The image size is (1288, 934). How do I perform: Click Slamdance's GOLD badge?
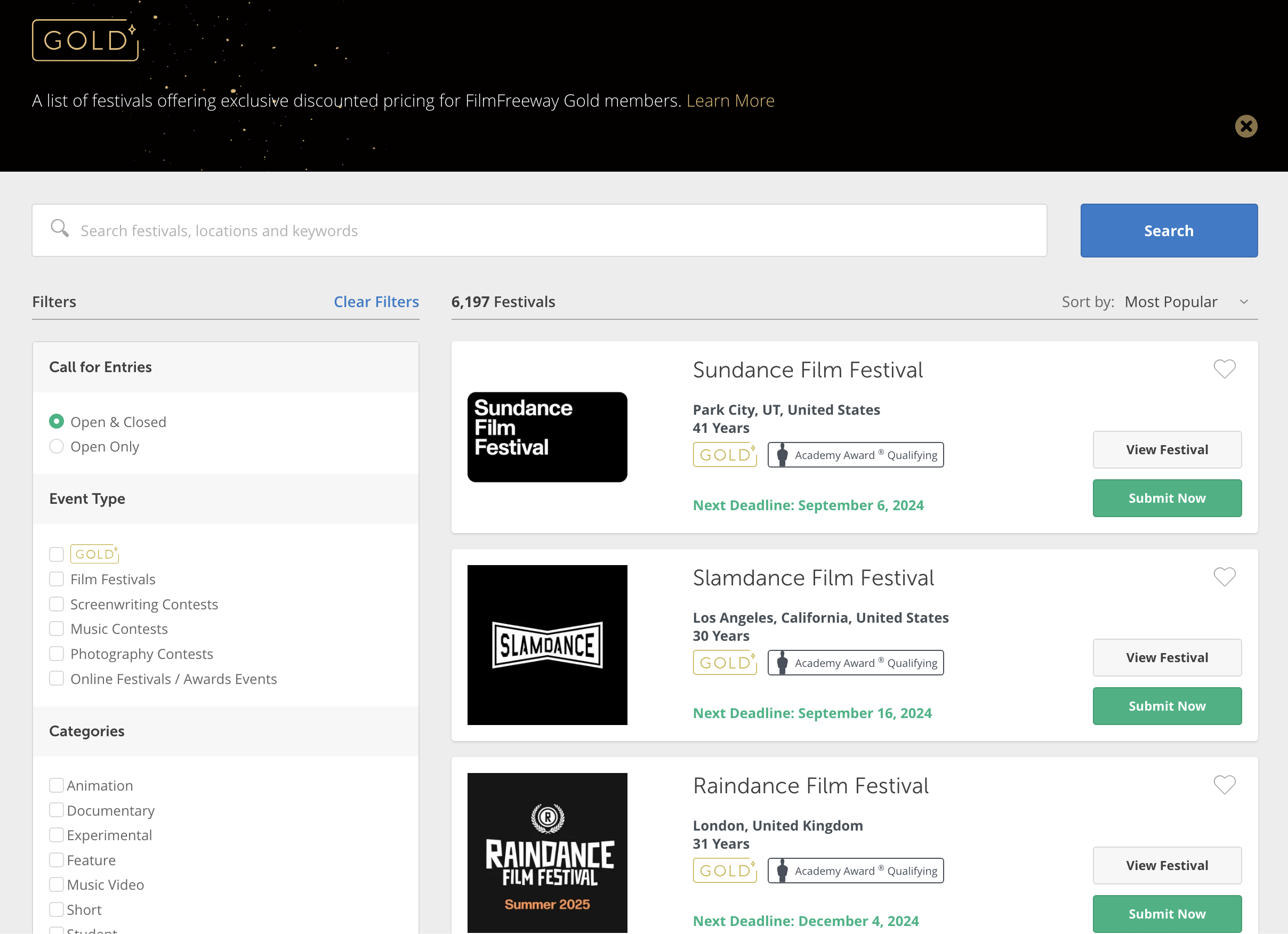pyautogui.click(x=725, y=663)
